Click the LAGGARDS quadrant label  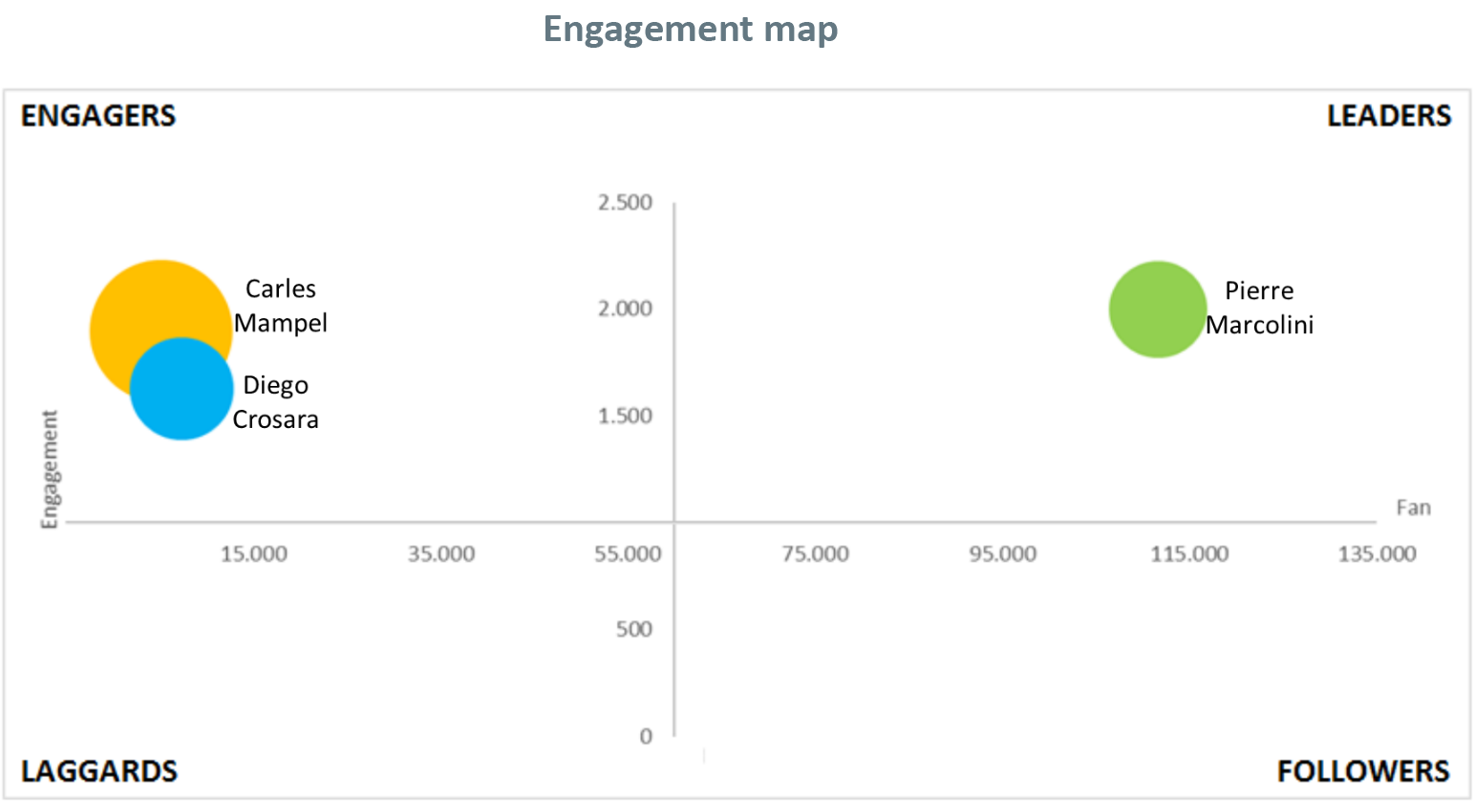[x=99, y=771]
